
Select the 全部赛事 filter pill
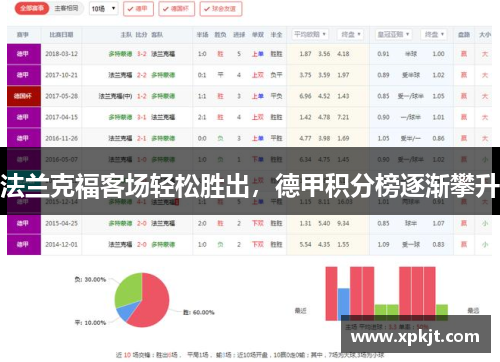click(x=32, y=9)
